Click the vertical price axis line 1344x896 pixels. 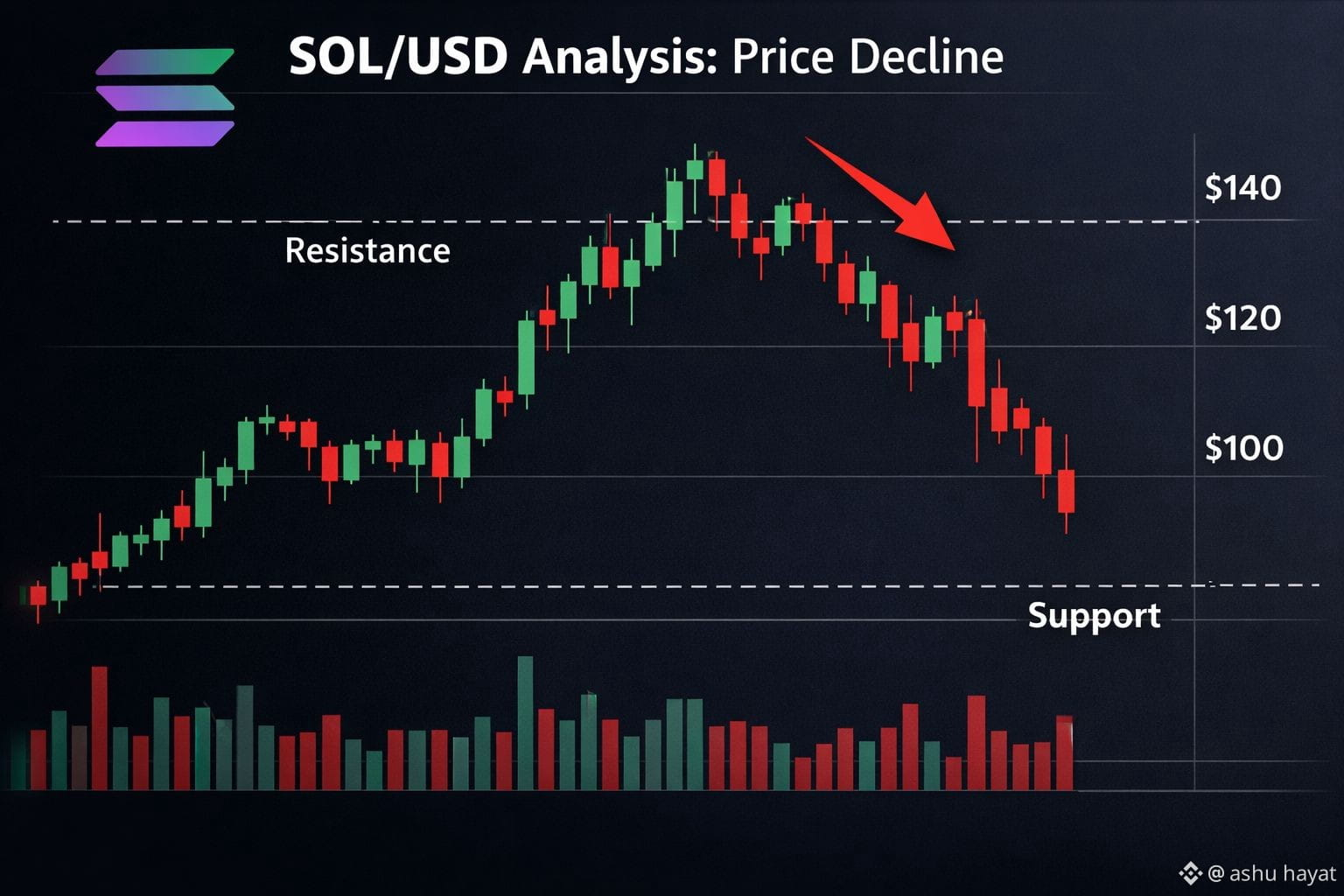pos(1194,462)
